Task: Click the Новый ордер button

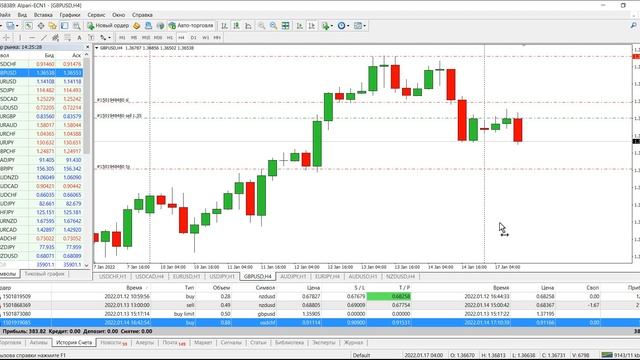Action: [x=108, y=26]
